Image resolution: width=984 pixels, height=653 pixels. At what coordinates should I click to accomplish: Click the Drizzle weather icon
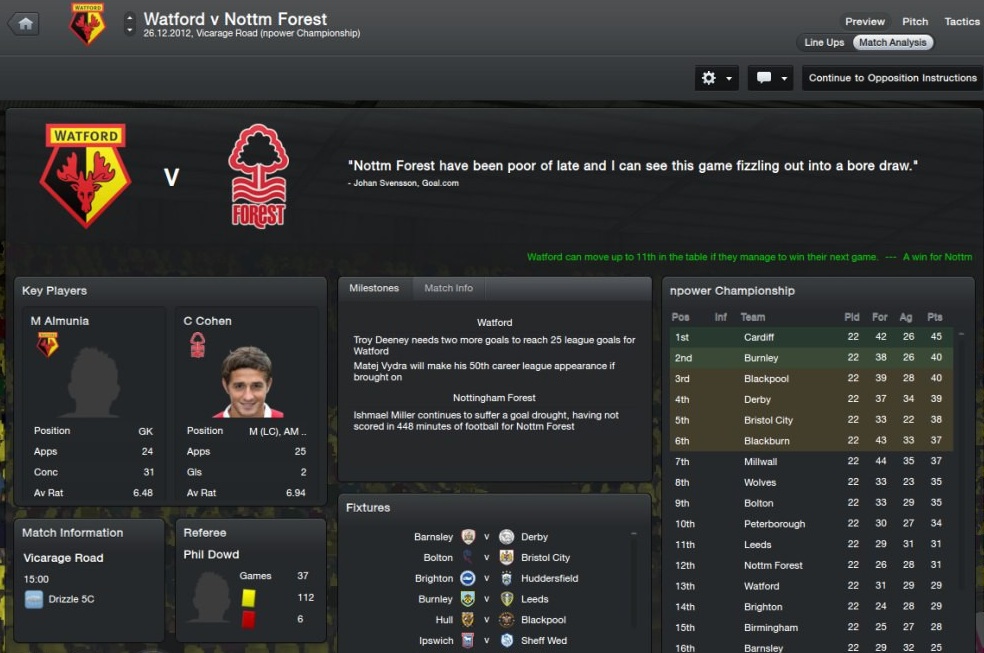coord(34,600)
